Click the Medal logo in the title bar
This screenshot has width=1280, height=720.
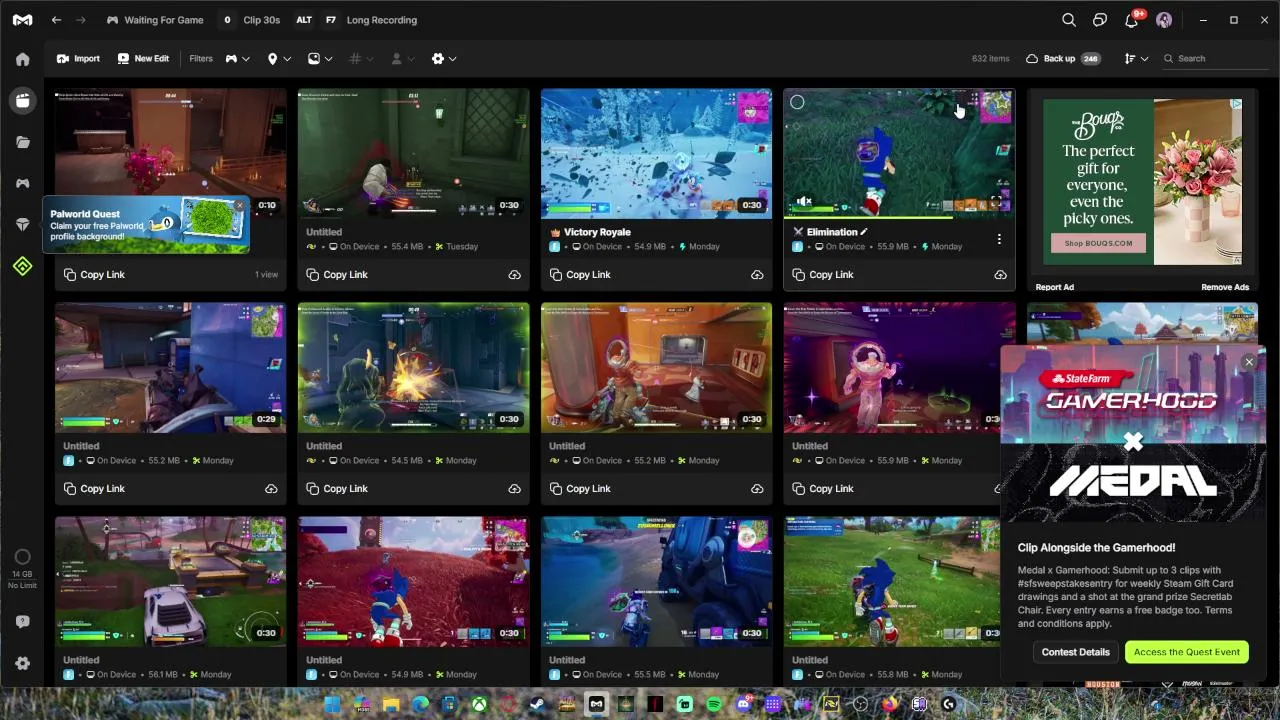click(22, 20)
